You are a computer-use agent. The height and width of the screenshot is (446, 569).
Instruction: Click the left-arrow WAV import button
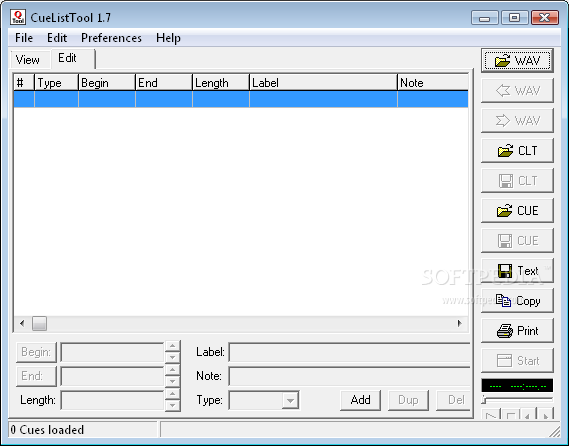pos(517,90)
